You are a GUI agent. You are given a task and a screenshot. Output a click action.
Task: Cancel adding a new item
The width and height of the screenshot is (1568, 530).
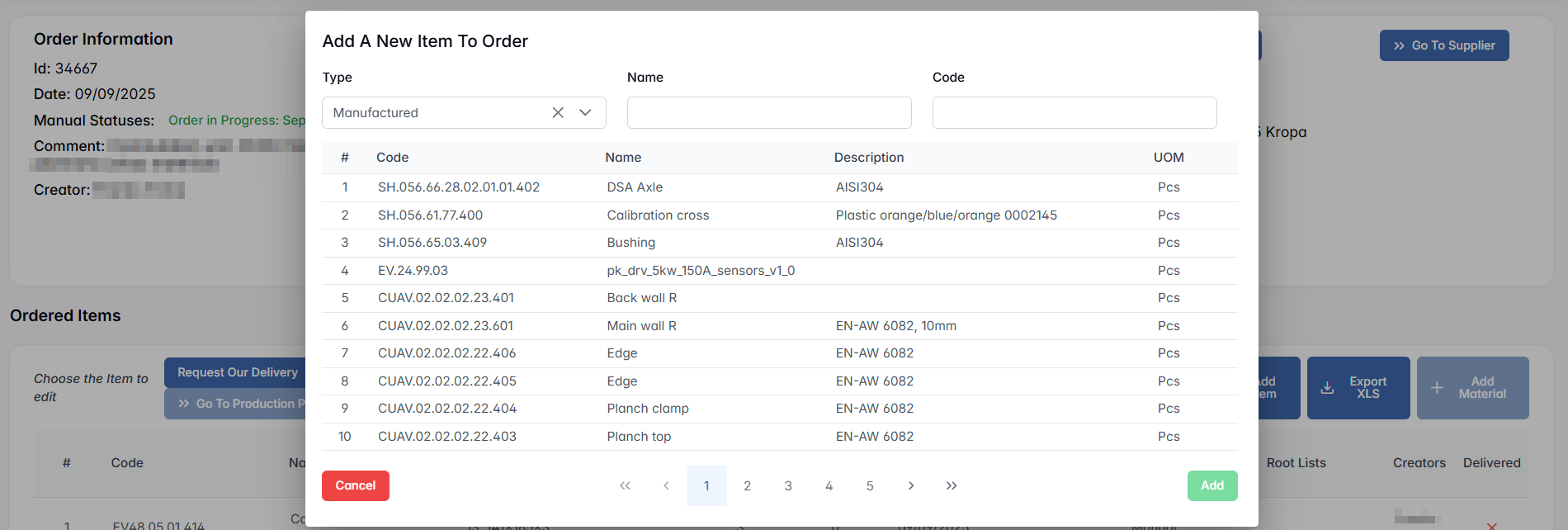[x=355, y=485]
